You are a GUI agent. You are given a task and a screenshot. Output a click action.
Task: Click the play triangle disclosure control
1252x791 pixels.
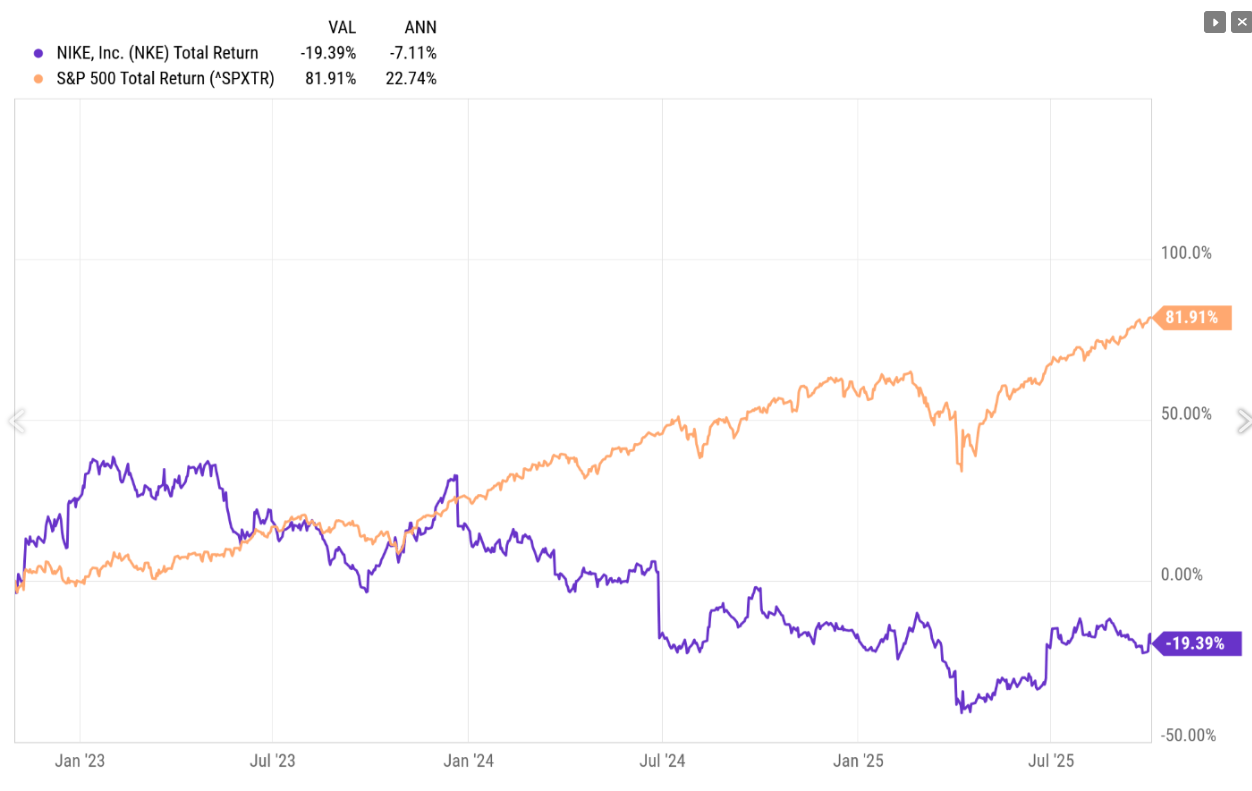tap(1213, 21)
